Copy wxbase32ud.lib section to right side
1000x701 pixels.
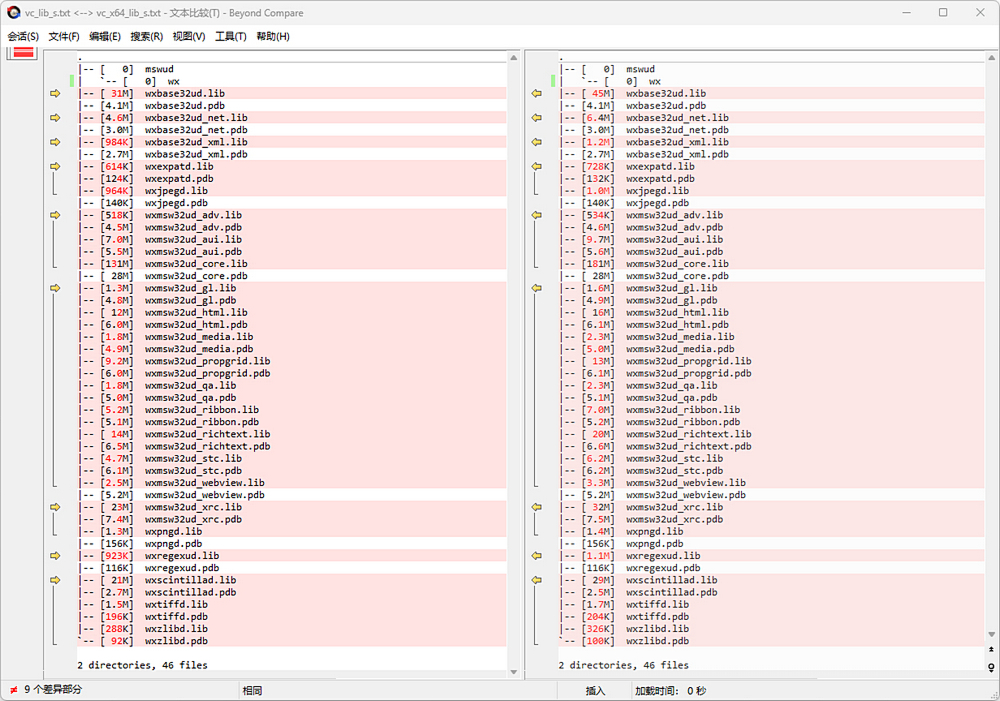[55, 93]
